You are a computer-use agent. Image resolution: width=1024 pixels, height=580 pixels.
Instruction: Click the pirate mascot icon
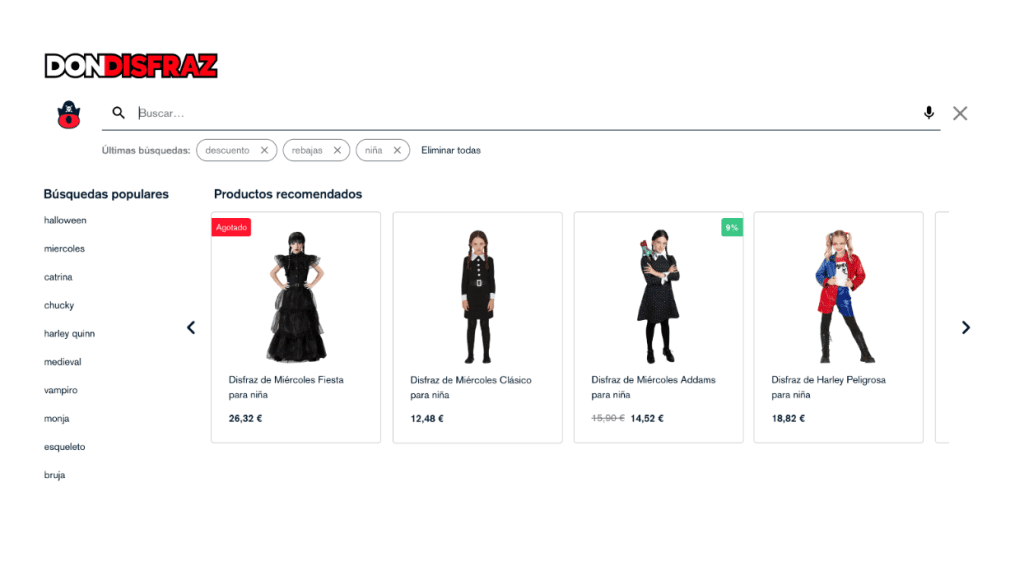pyautogui.click(x=68, y=114)
